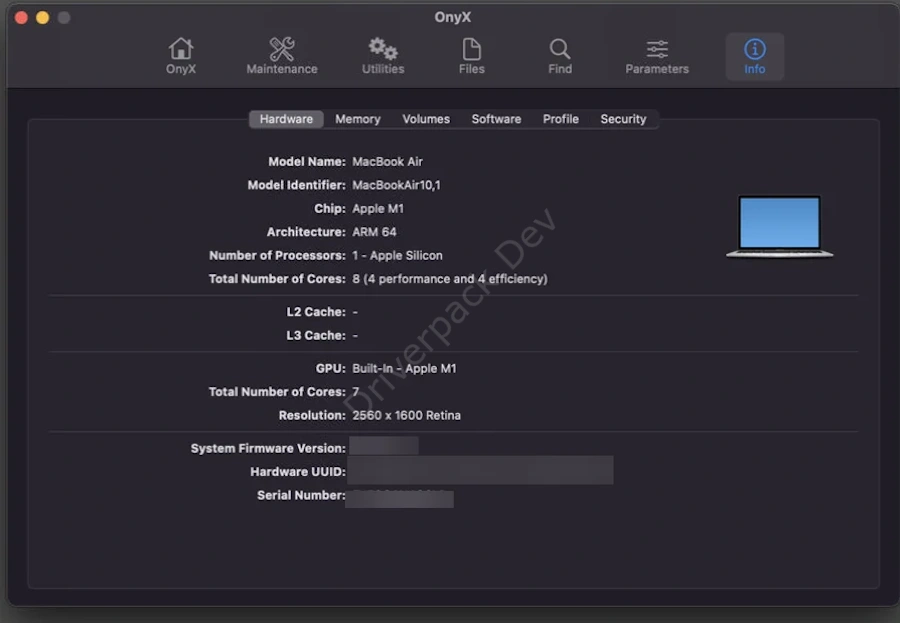Click the MacBook laptop image

(x=779, y=227)
